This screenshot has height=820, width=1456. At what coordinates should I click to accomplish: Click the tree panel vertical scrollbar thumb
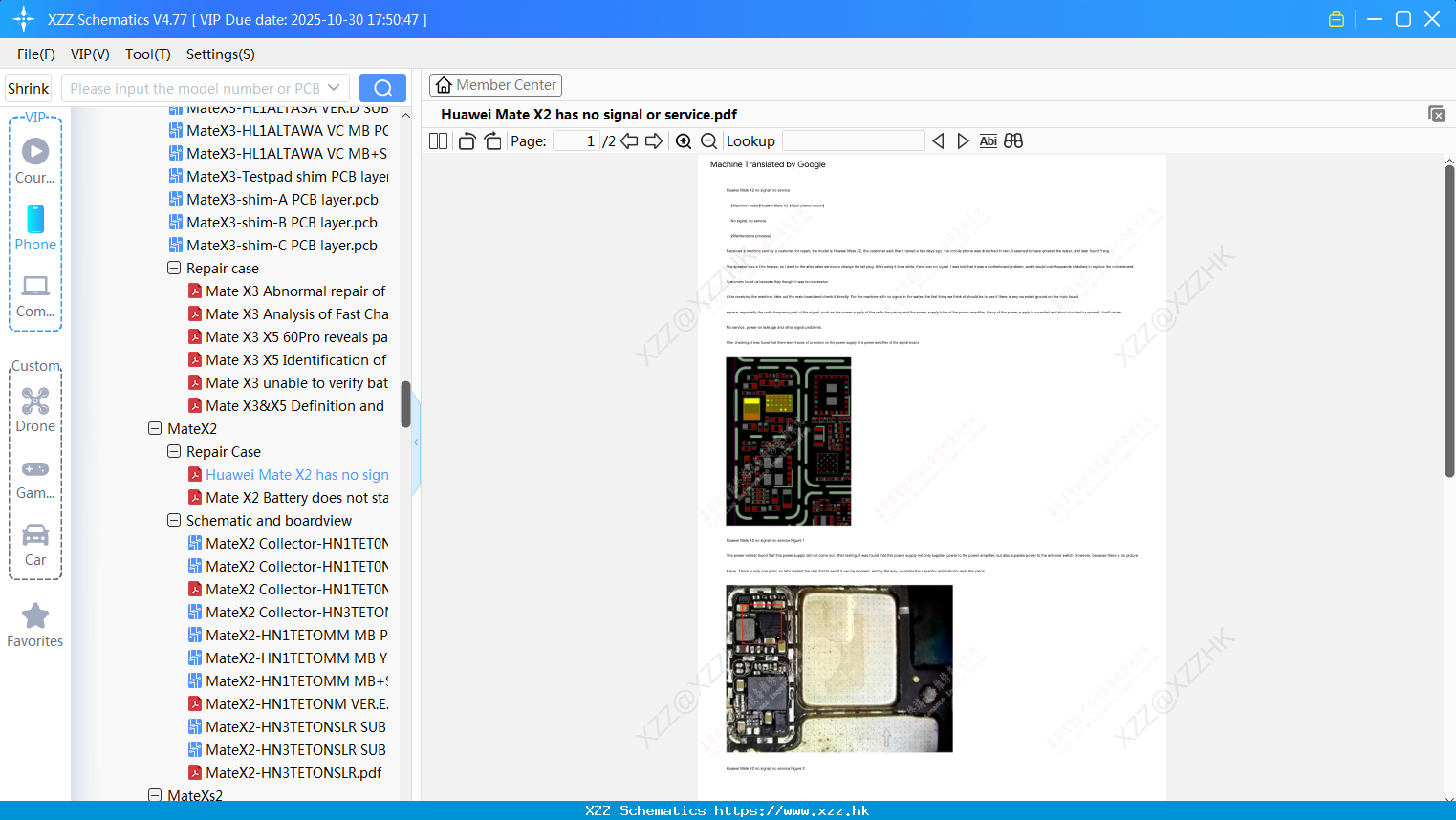405,404
